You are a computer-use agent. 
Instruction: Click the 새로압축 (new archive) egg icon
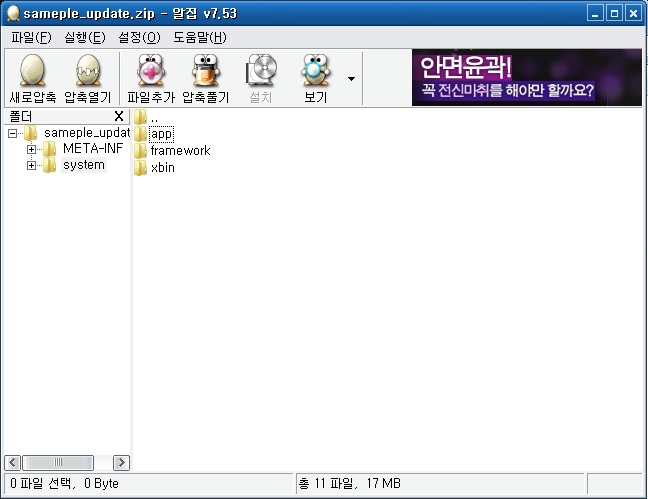(x=32, y=73)
